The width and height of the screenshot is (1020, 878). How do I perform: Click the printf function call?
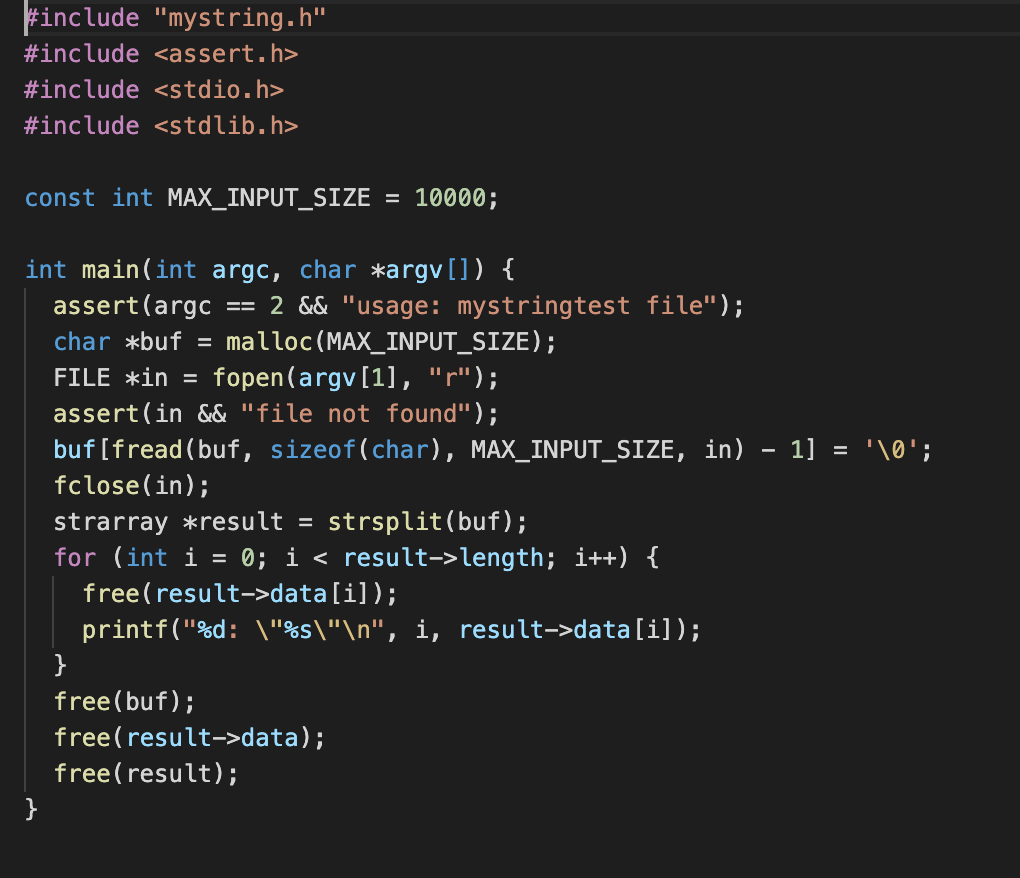coord(118,629)
